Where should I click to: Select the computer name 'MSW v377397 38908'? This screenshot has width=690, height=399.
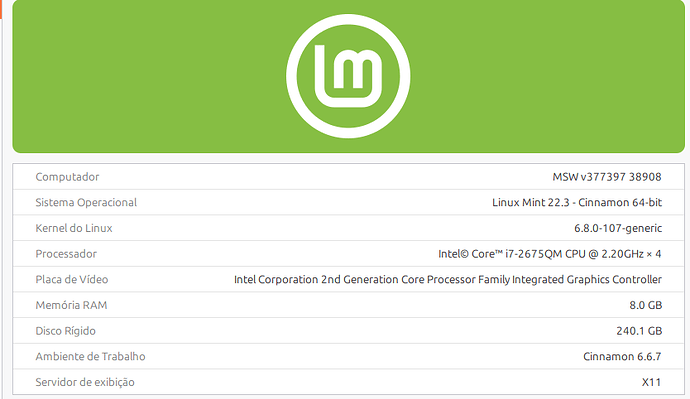[607, 177]
